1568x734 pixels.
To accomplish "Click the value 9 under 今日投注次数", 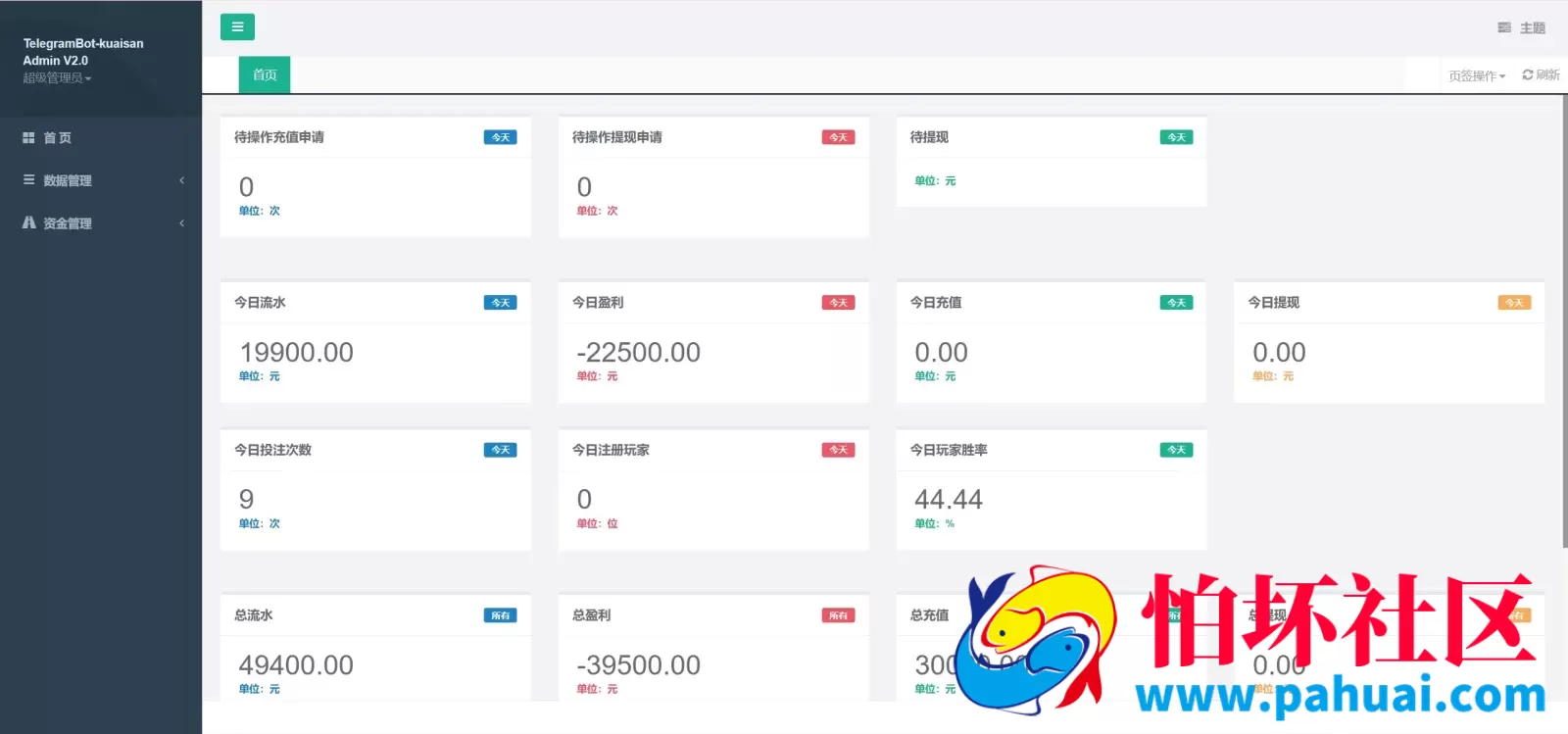I will [246, 500].
